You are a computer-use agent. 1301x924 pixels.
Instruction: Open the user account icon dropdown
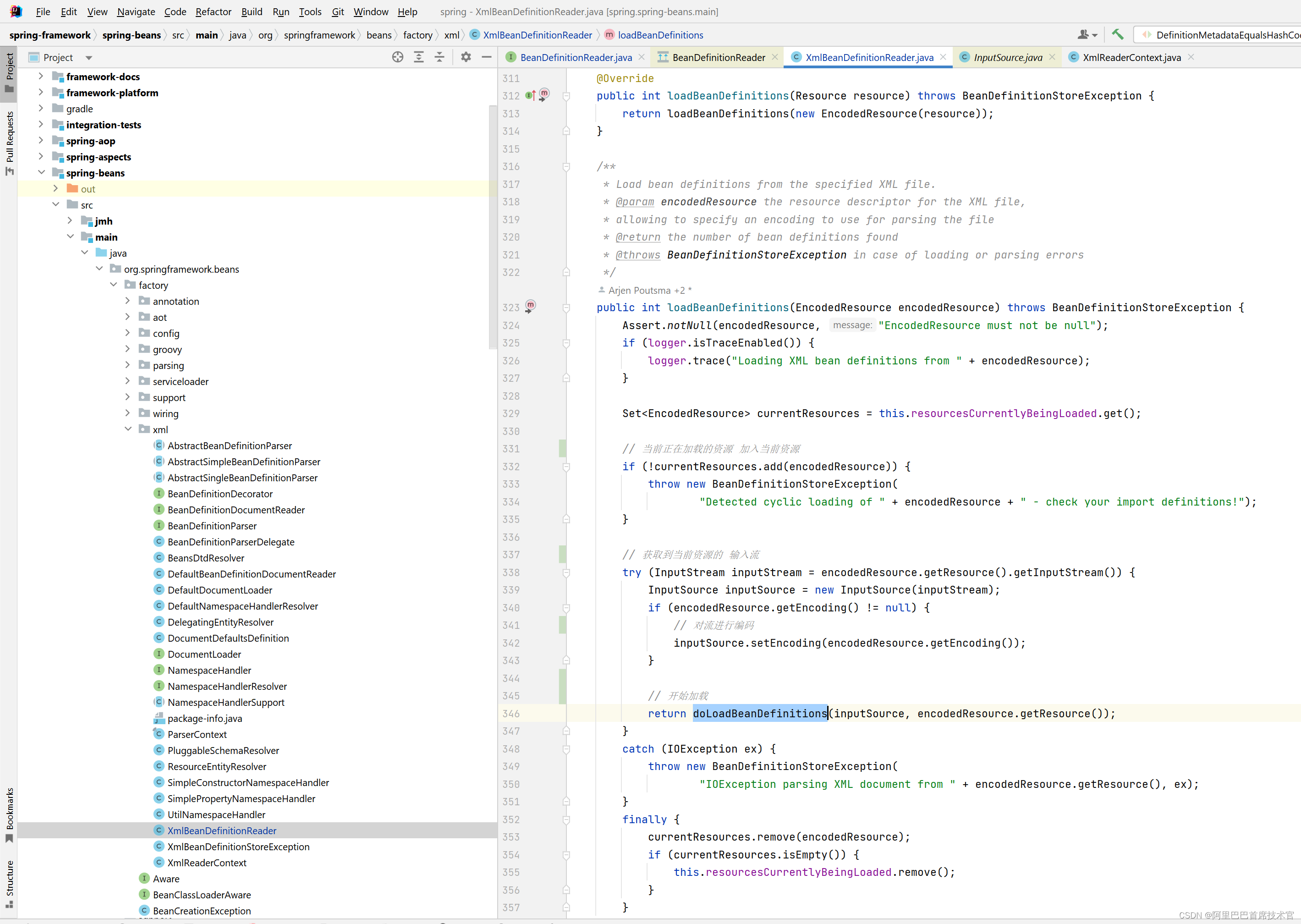point(1087,35)
